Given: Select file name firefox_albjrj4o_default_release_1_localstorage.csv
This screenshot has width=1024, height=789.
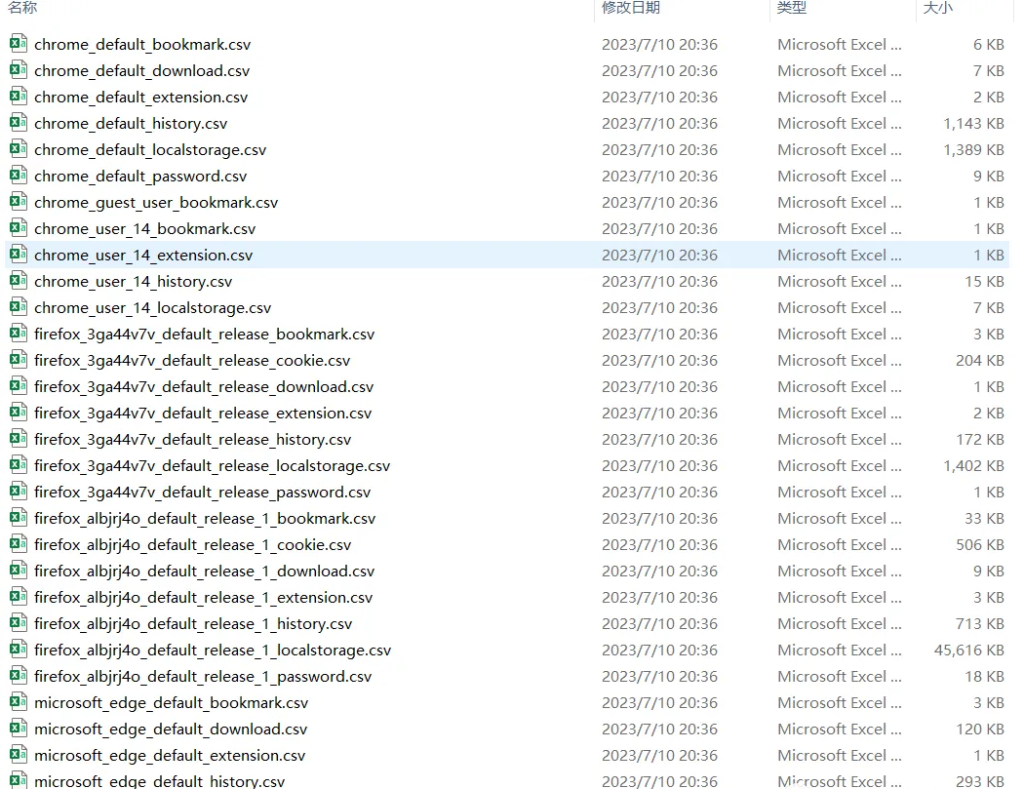Looking at the screenshot, I should point(213,651).
